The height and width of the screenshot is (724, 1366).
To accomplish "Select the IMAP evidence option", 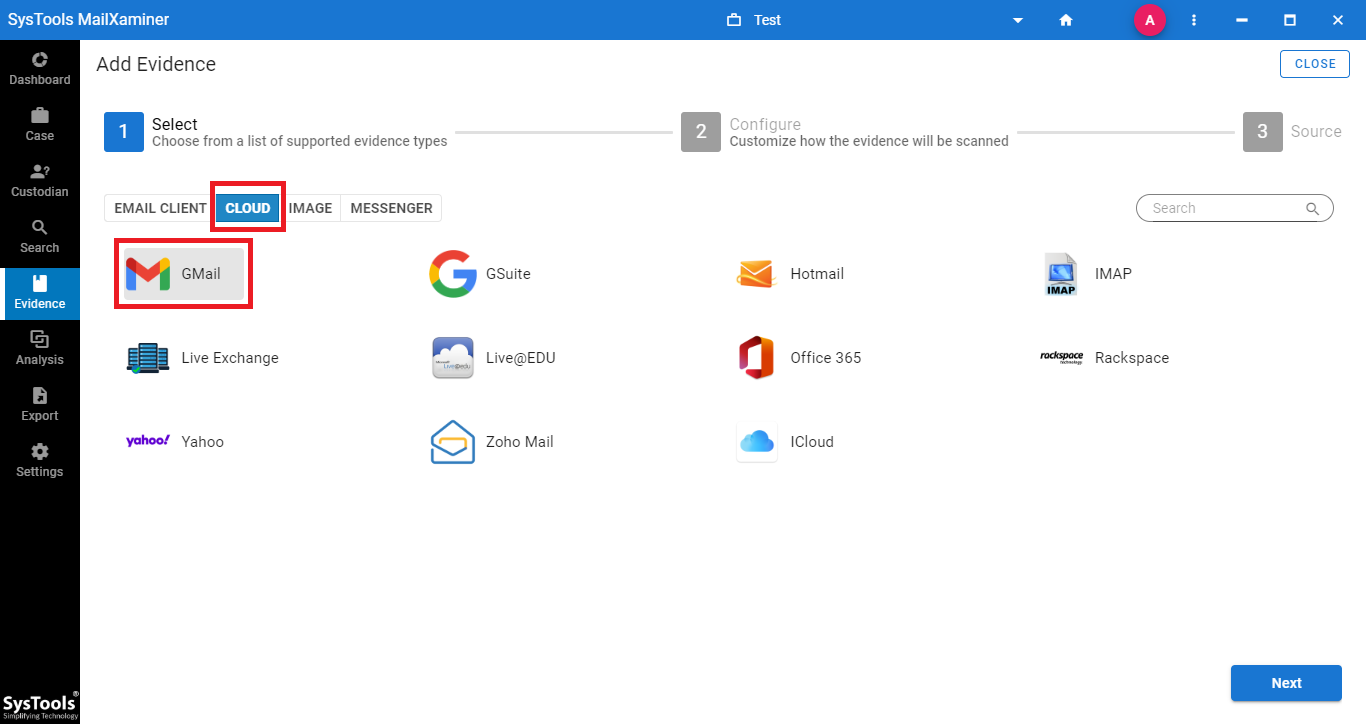I will coord(1088,274).
